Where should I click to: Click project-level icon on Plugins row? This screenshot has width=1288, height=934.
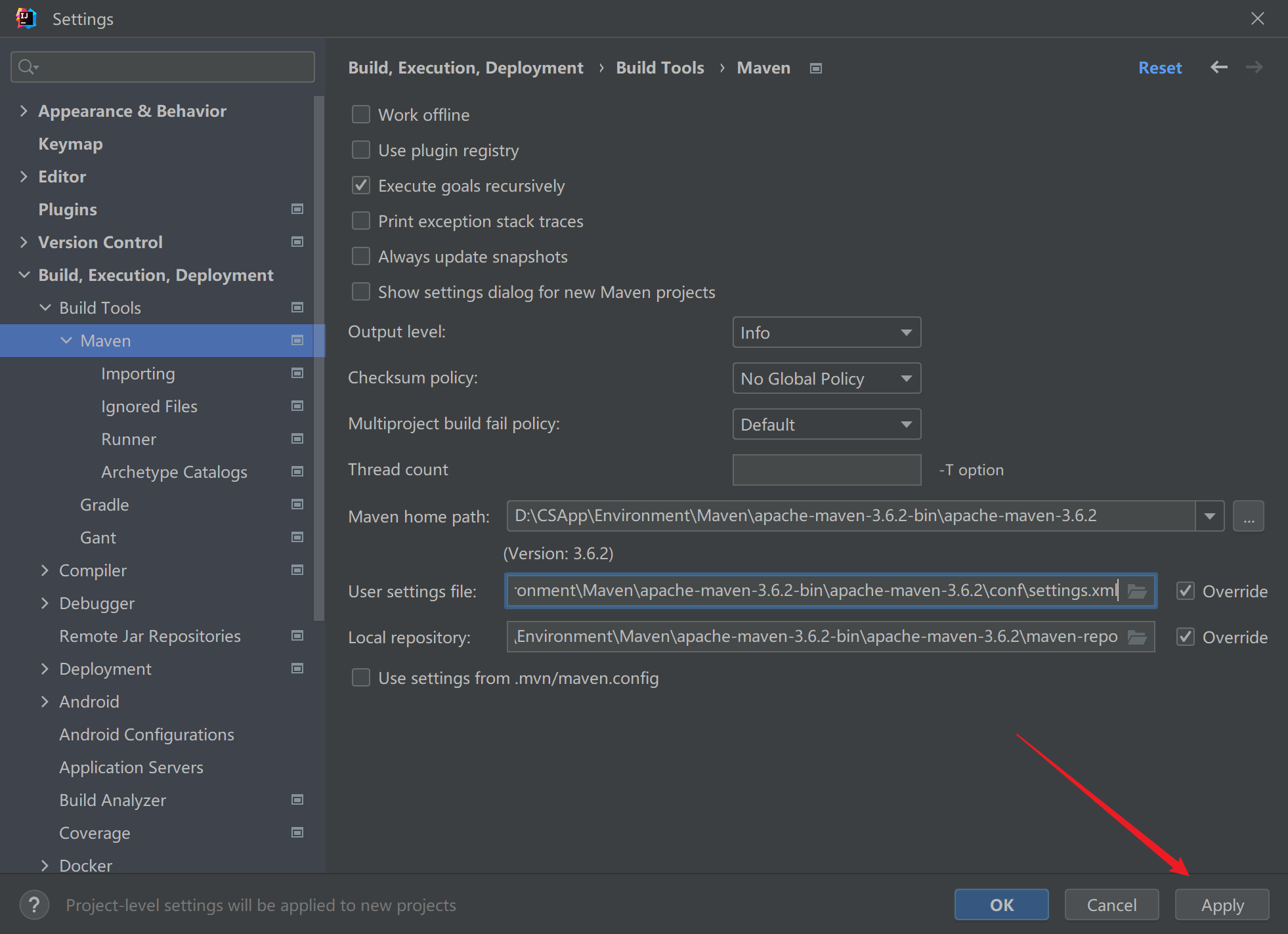(x=297, y=209)
